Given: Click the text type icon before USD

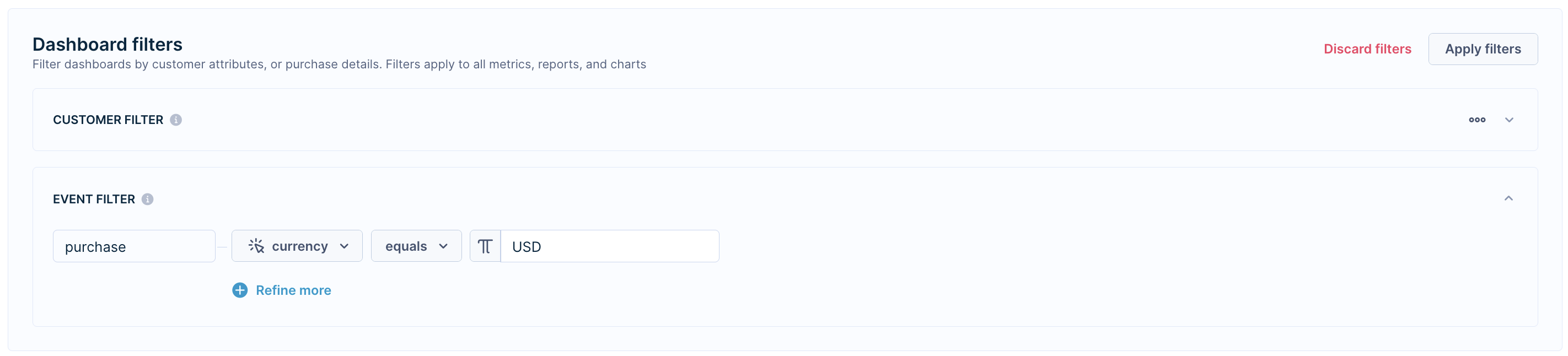Looking at the screenshot, I should [x=485, y=246].
